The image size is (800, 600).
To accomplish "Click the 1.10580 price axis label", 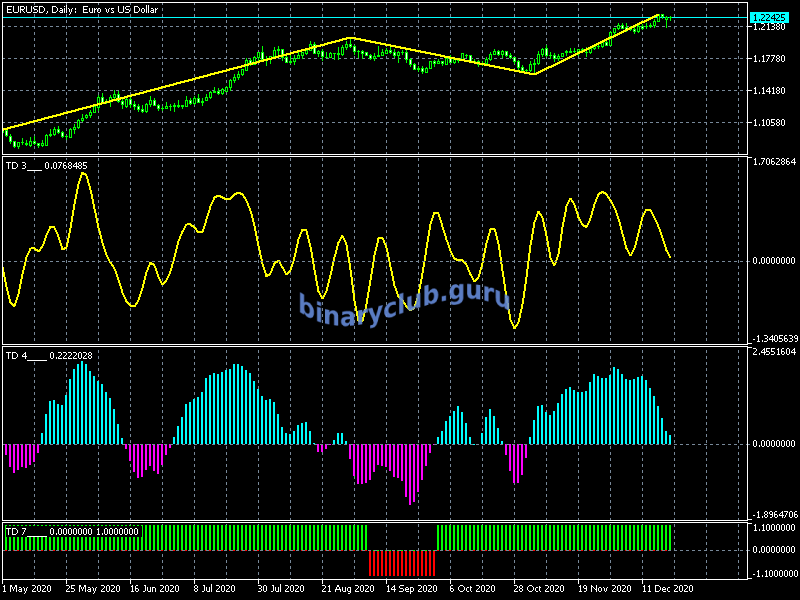I will pyautogui.click(x=769, y=122).
